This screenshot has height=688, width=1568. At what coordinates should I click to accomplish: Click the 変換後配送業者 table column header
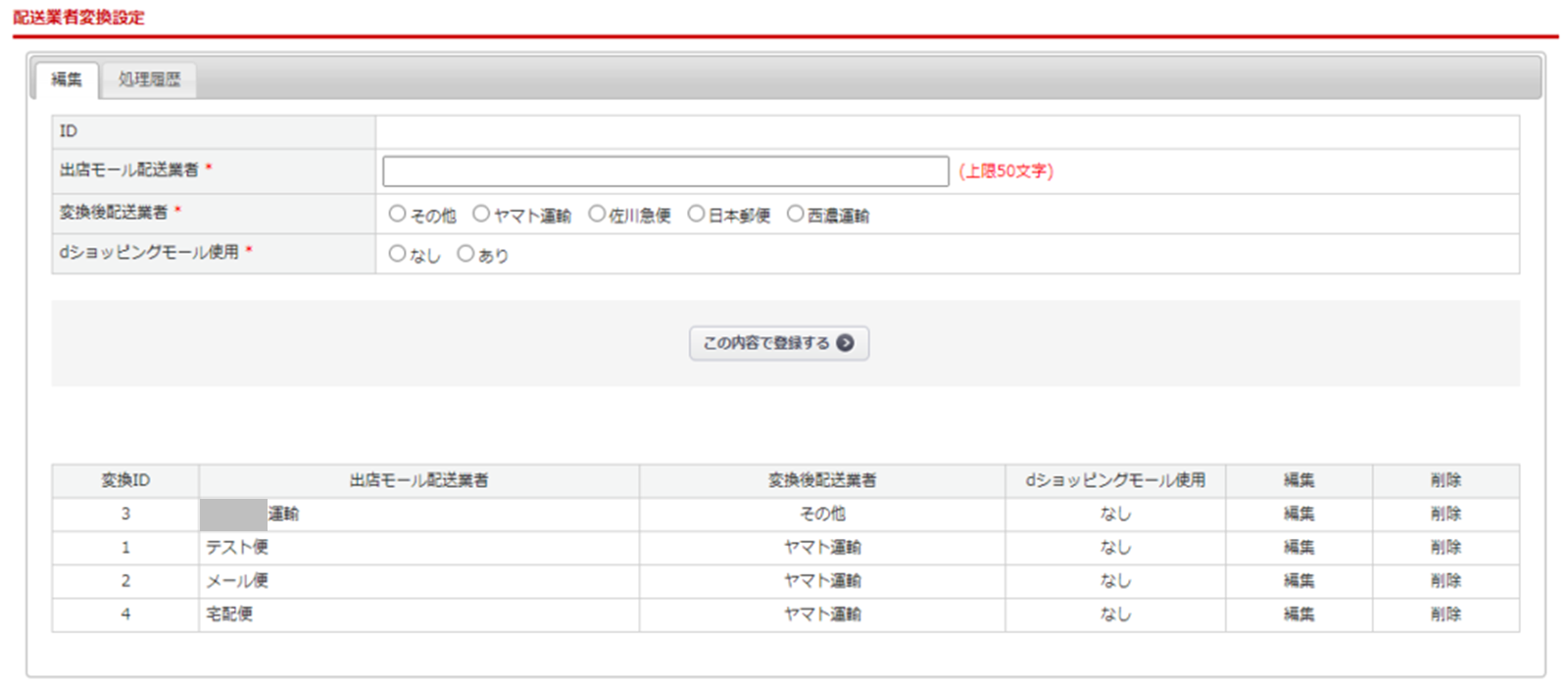click(822, 480)
